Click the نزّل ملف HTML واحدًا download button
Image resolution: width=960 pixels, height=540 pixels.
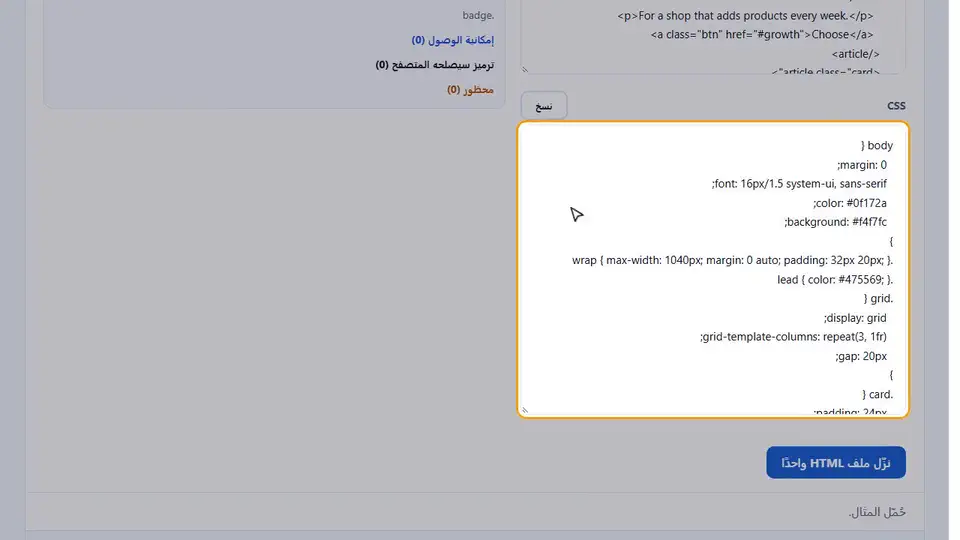click(836, 462)
